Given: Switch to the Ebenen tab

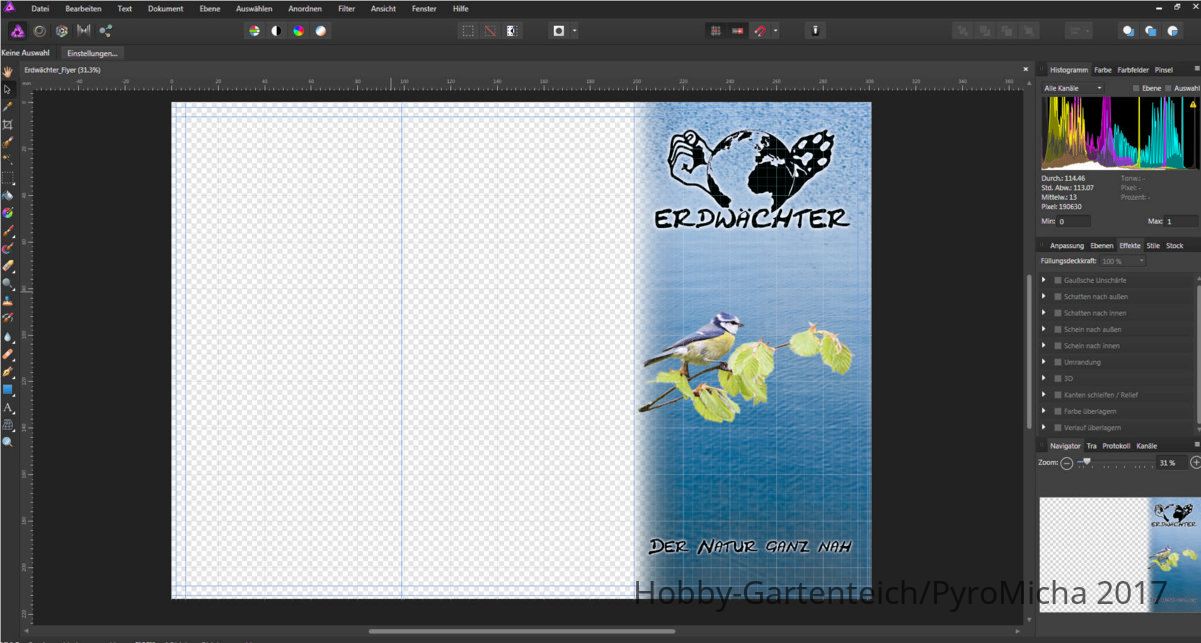Looking at the screenshot, I should [1101, 245].
